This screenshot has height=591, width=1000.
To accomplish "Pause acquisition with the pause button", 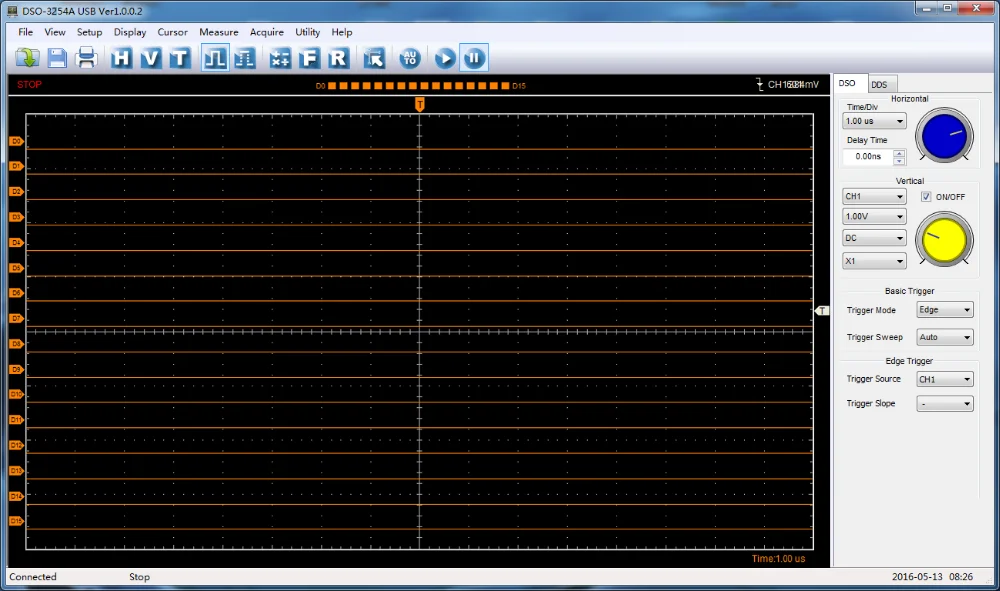I will click(473, 58).
